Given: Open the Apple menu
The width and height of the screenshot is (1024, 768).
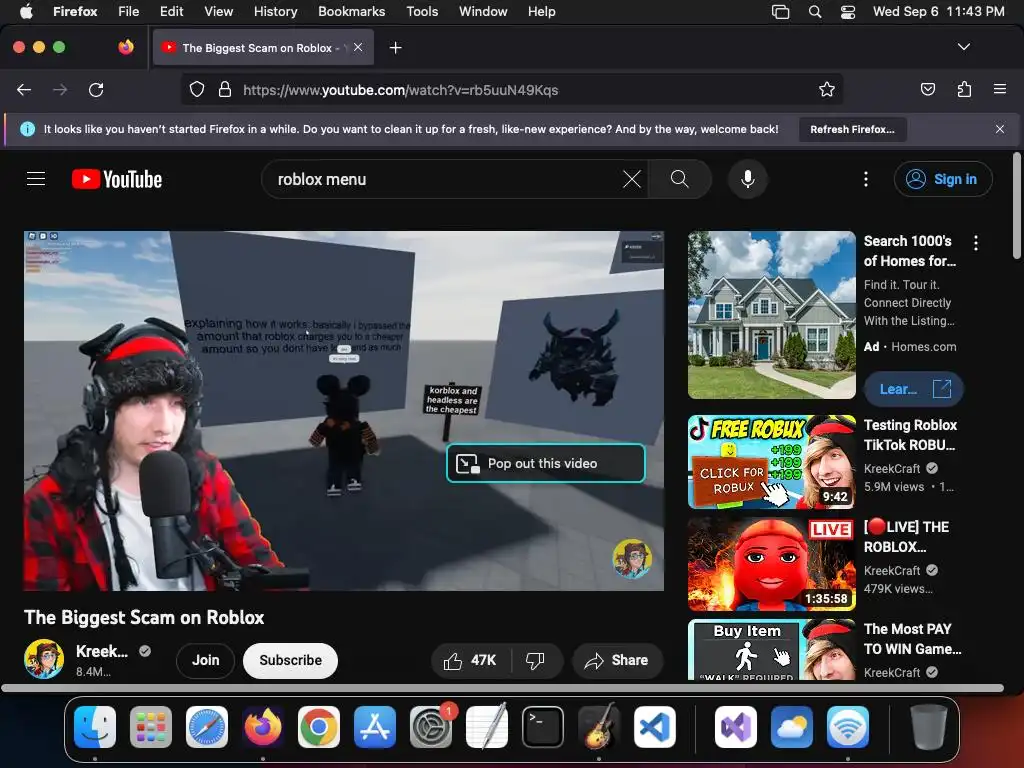Looking at the screenshot, I should (26, 11).
